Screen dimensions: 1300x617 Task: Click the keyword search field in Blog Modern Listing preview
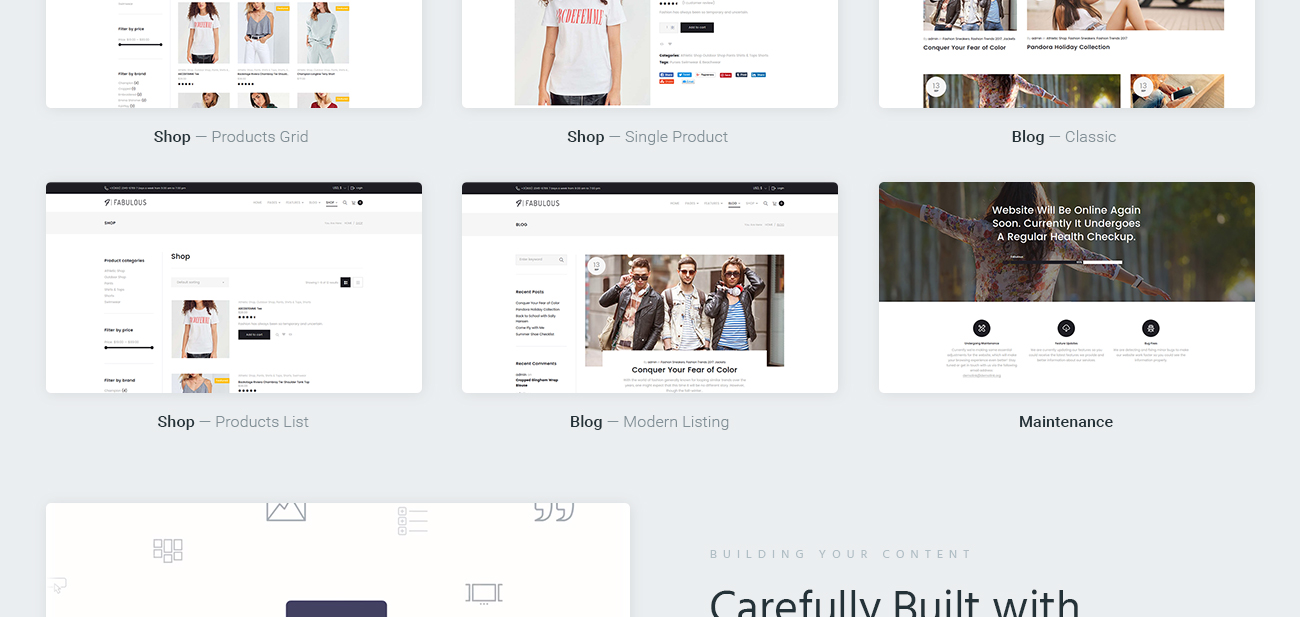pyautogui.click(x=541, y=260)
